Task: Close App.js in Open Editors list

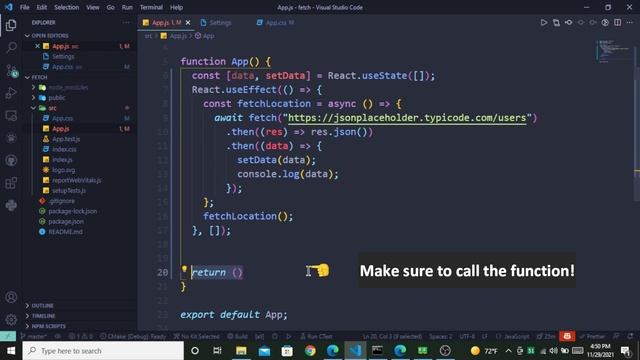Action: (37, 46)
